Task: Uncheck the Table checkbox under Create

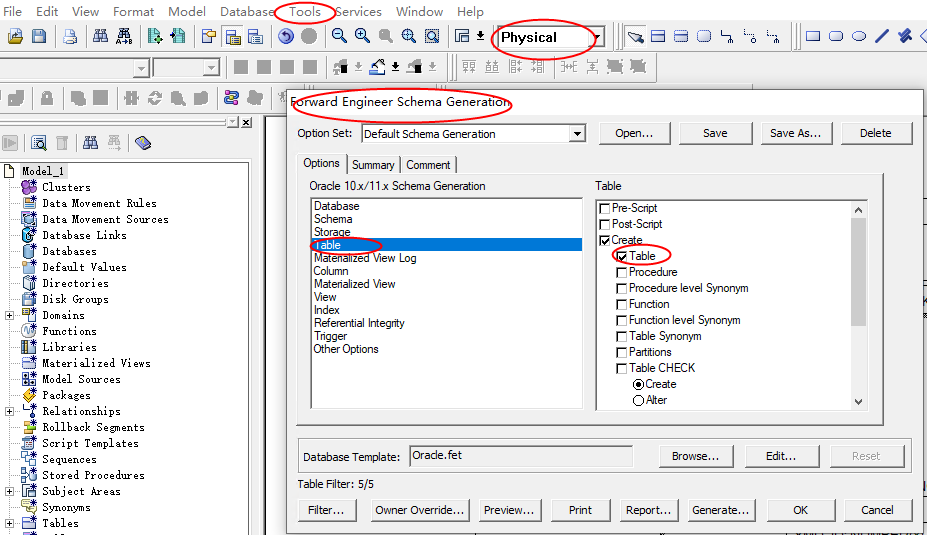Action: coord(621,257)
